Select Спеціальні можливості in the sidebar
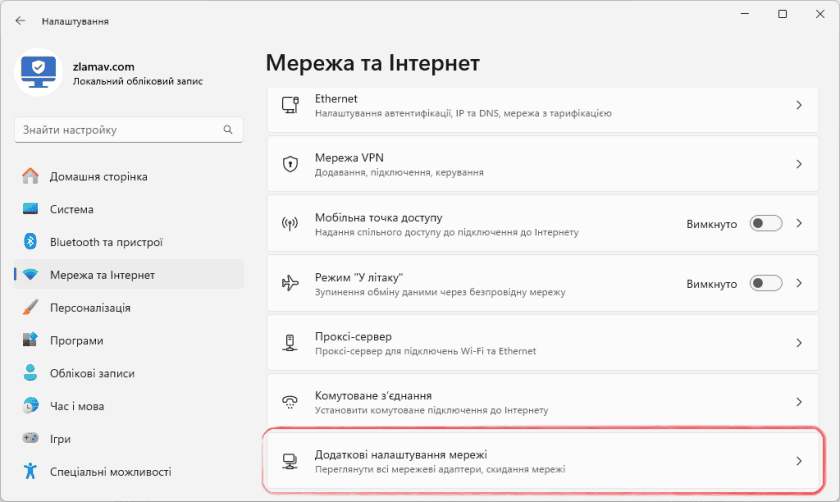 click(129, 471)
